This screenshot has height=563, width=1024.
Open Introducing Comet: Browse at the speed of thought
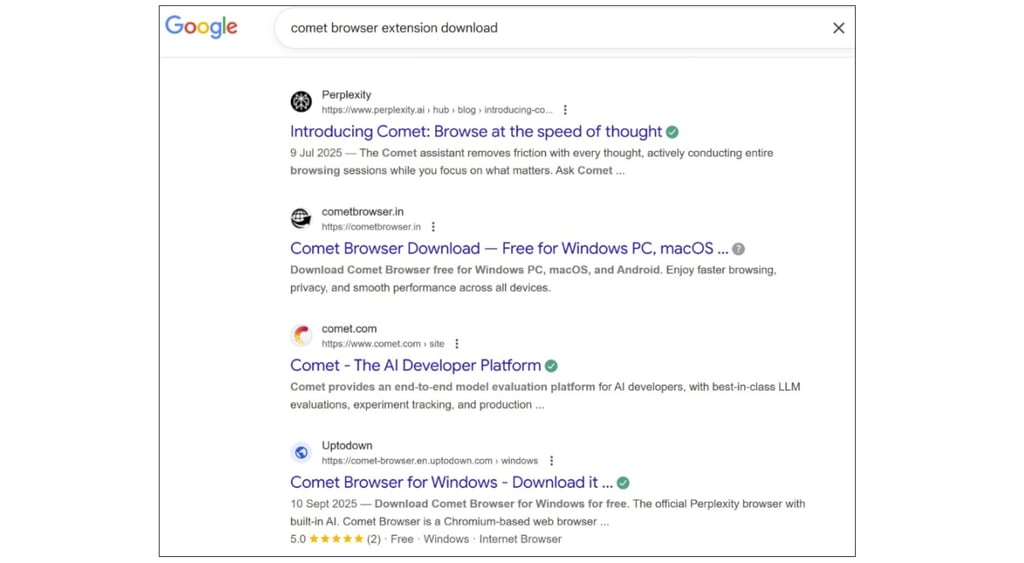pyautogui.click(x=476, y=131)
